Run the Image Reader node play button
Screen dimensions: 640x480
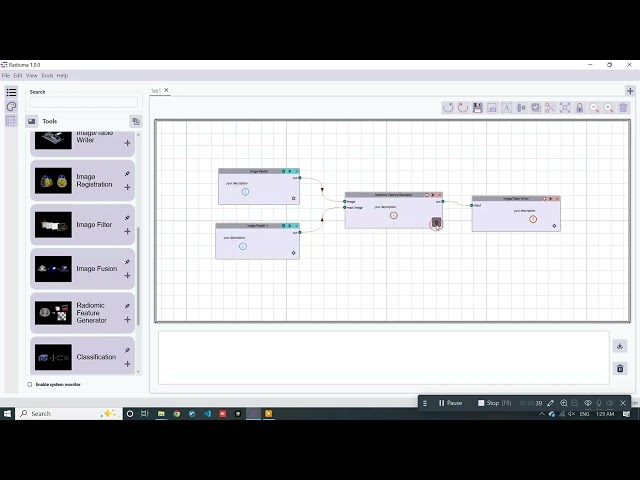tap(290, 171)
